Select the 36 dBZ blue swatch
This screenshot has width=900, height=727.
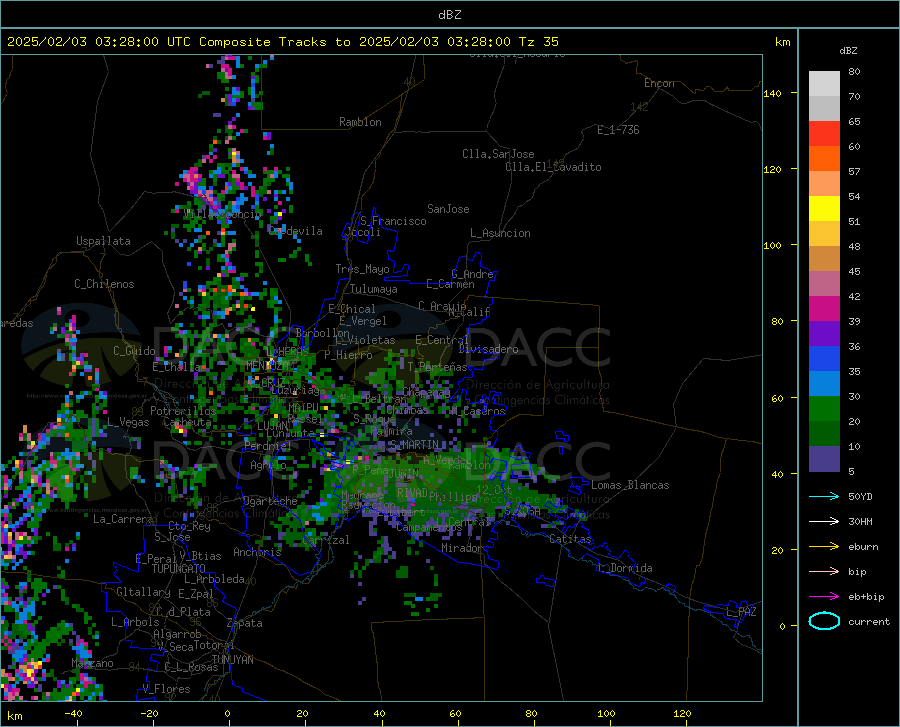click(824, 359)
